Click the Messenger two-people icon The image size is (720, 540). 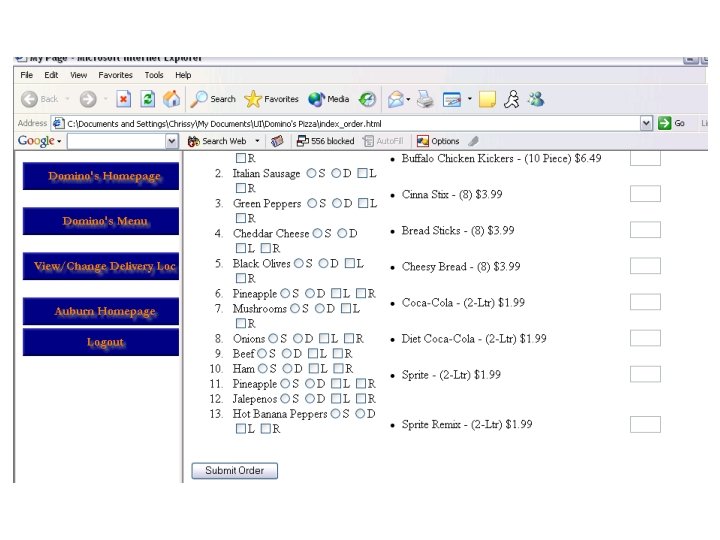click(x=536, y=99)
